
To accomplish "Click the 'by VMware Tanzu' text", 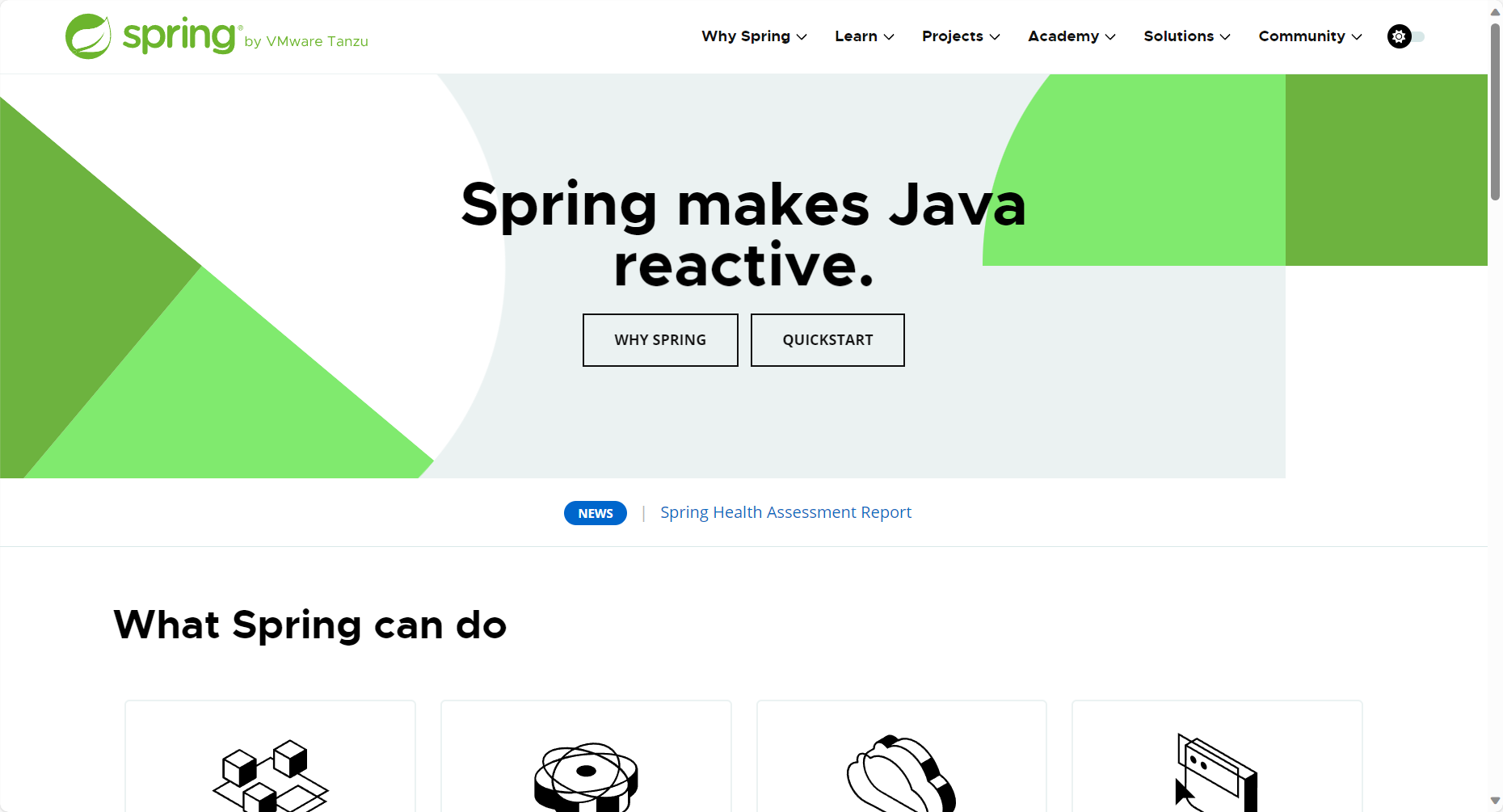I will 306,41.
